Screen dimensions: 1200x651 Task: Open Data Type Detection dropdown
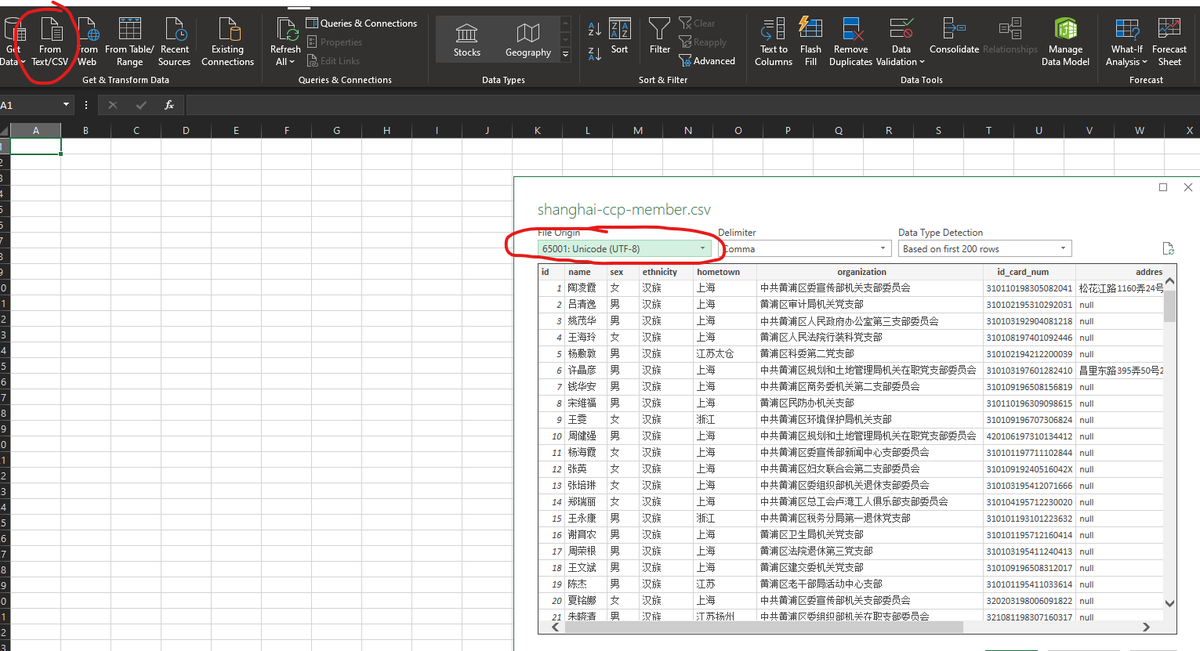click(x=984, y=248)
